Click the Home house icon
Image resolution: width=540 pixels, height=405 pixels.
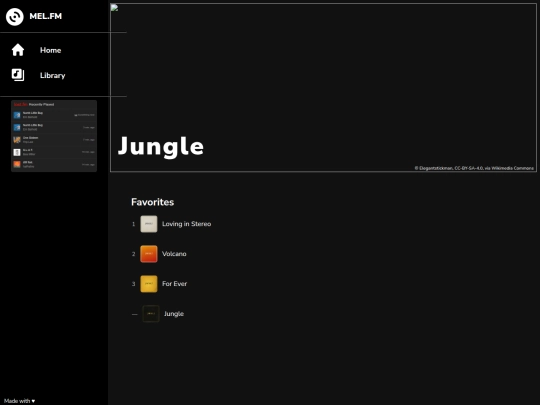[x=18, y=50]
